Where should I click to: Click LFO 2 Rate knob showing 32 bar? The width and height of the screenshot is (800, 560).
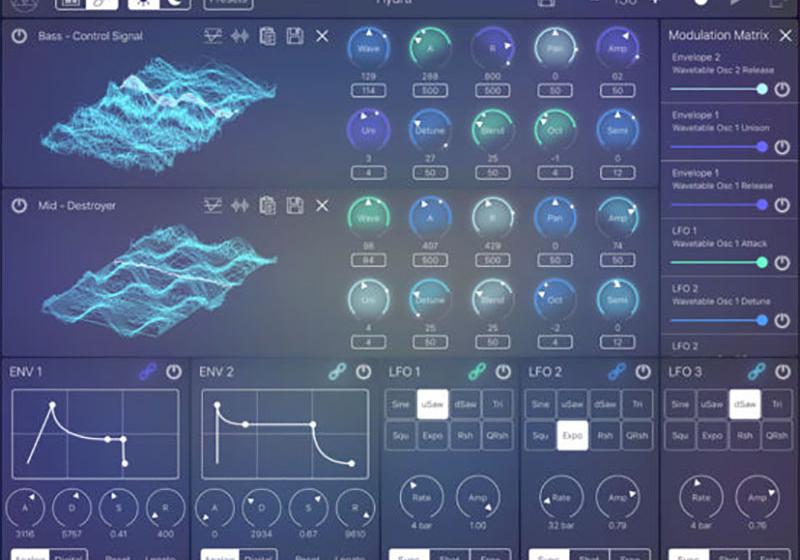tap(561, 497)
